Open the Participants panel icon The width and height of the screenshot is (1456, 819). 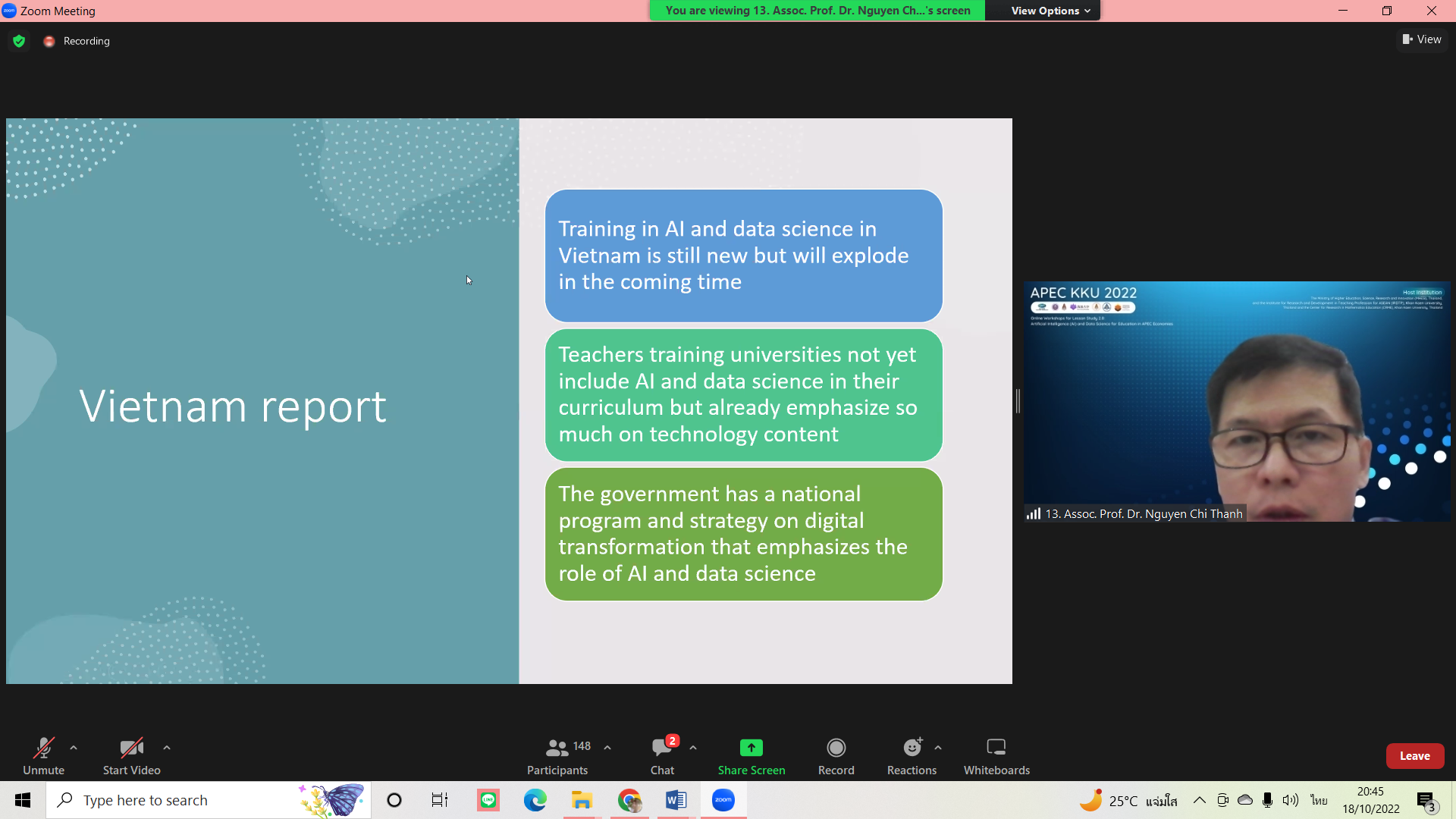[x=557, y=748]
